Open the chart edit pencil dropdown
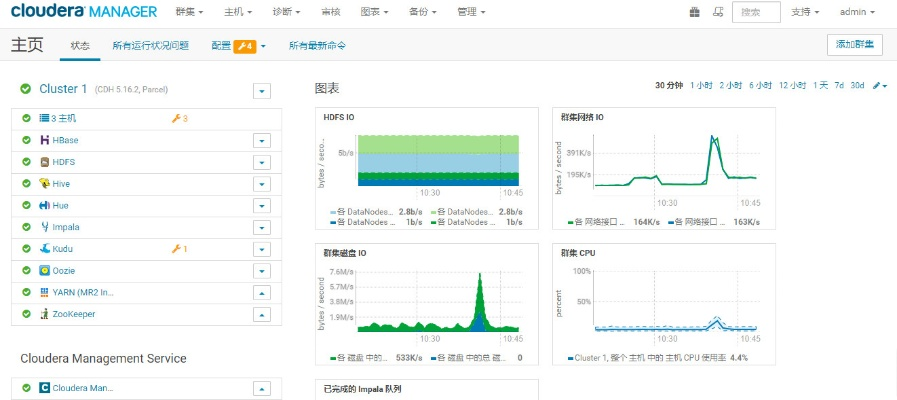The height and width of the screenshot is (400, 897). 880,86
